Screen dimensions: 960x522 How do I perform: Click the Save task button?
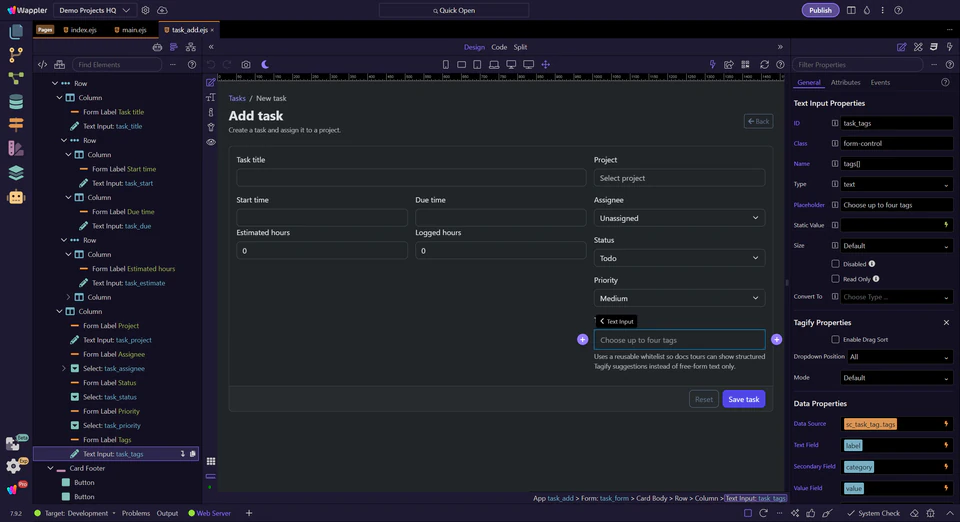(x=743, y=399)
